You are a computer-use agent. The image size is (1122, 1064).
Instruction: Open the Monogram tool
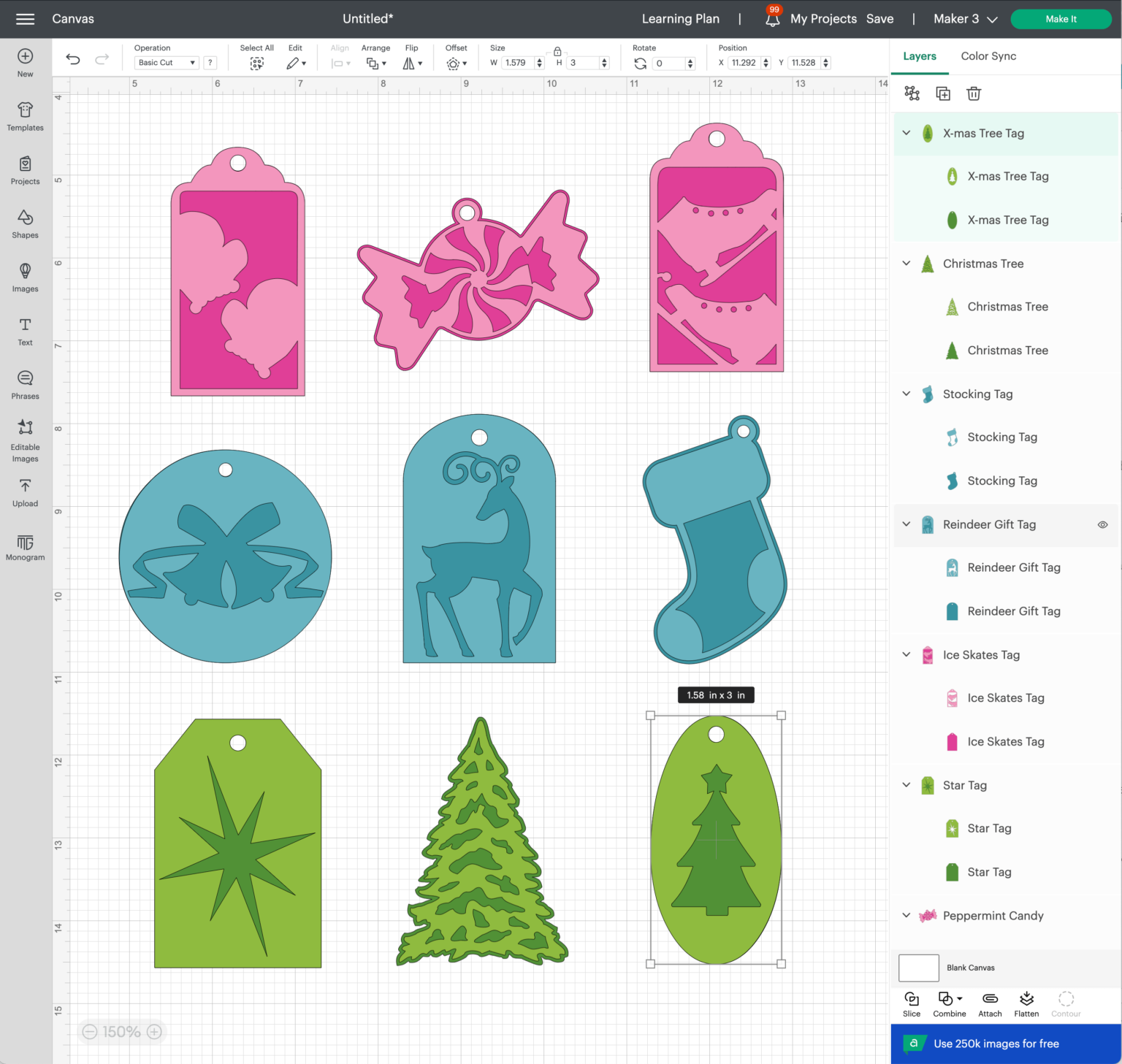(25, 546)
